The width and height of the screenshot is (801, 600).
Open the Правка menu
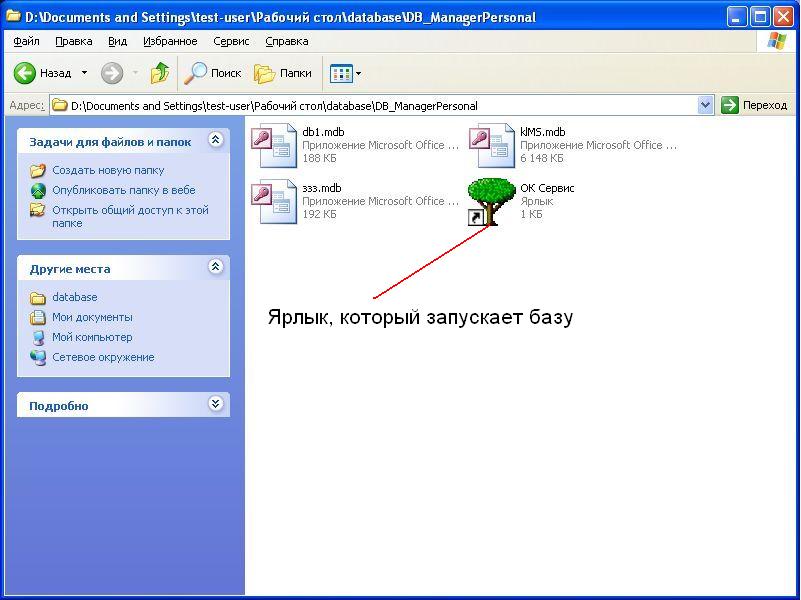coord(74,41)
